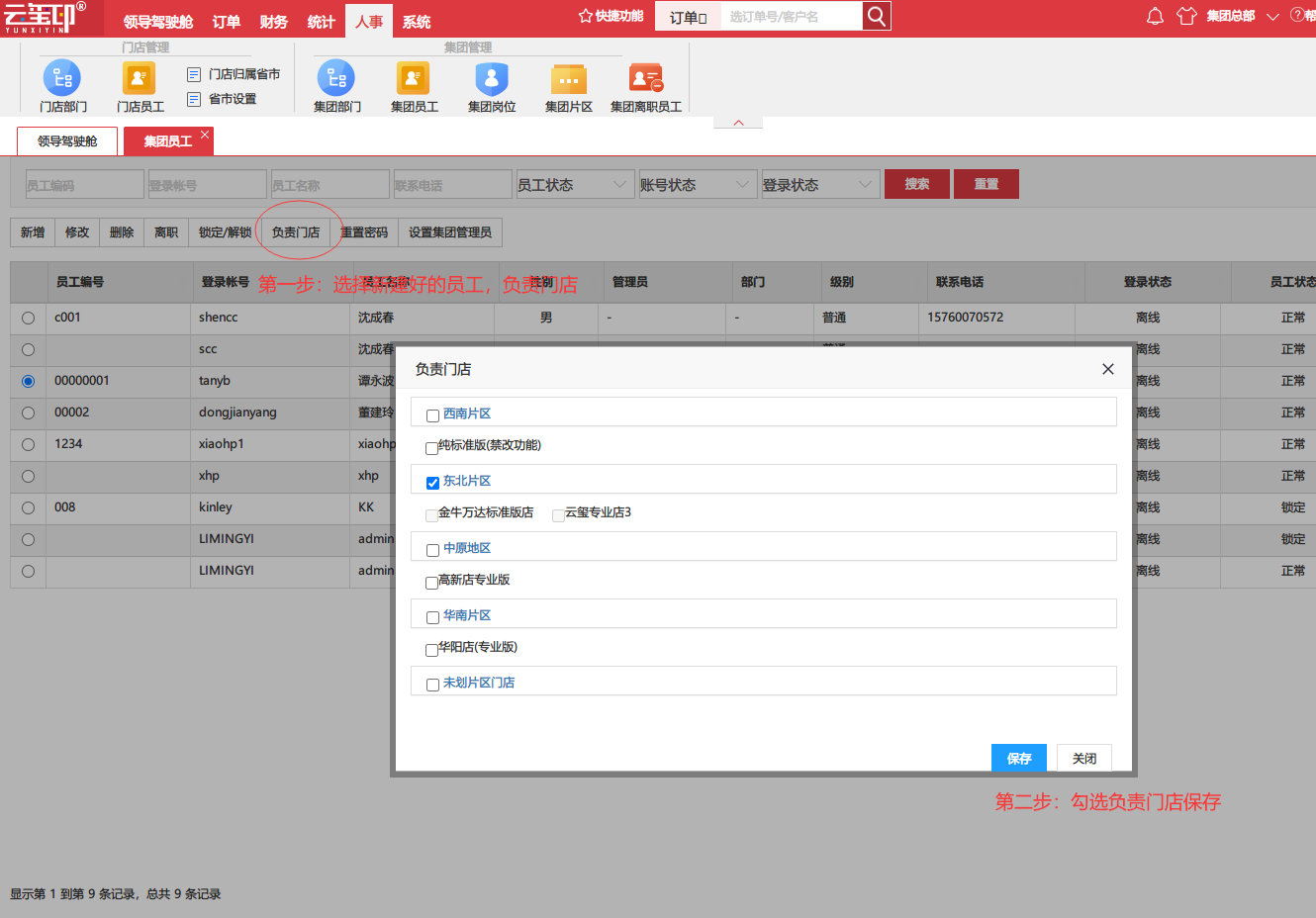
Task: Click the 集团部门 icon
Action: click(335, 78)
